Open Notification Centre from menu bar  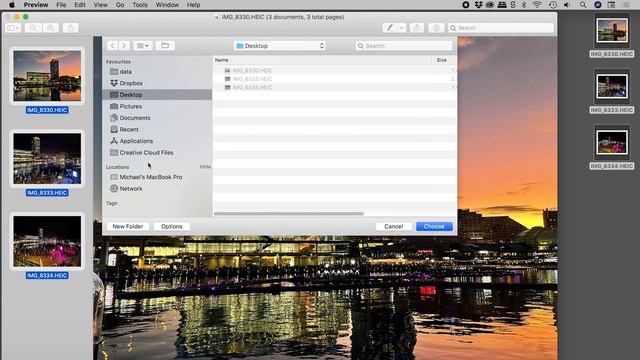(x=625, y=5)
